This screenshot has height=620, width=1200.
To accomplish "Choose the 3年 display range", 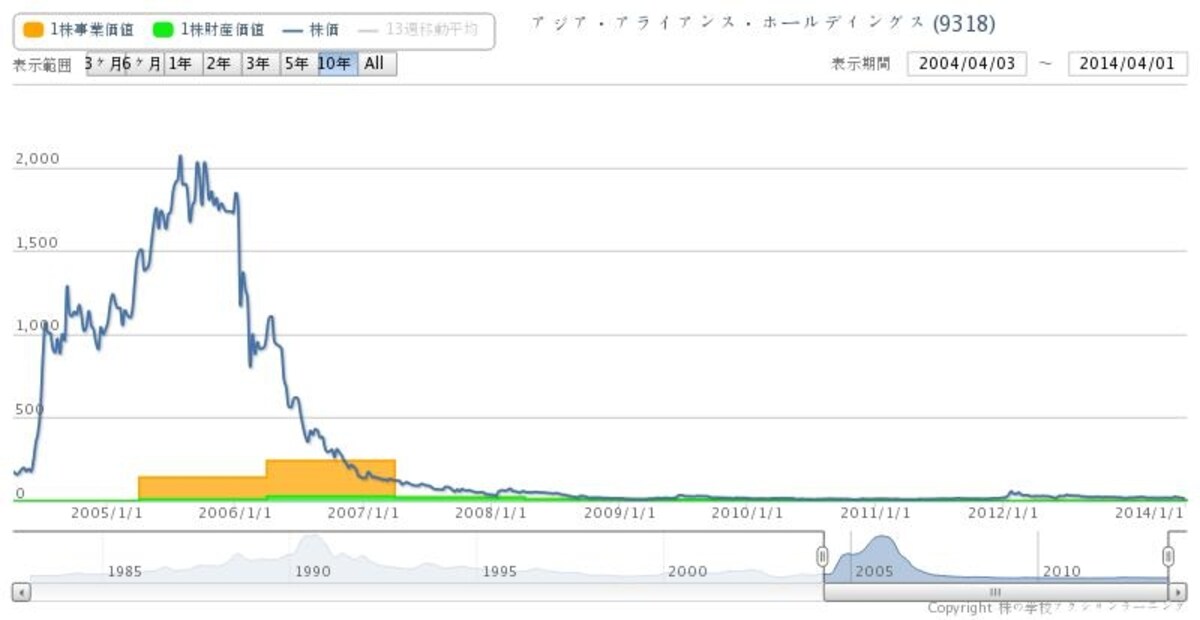I will pos(259,64).
